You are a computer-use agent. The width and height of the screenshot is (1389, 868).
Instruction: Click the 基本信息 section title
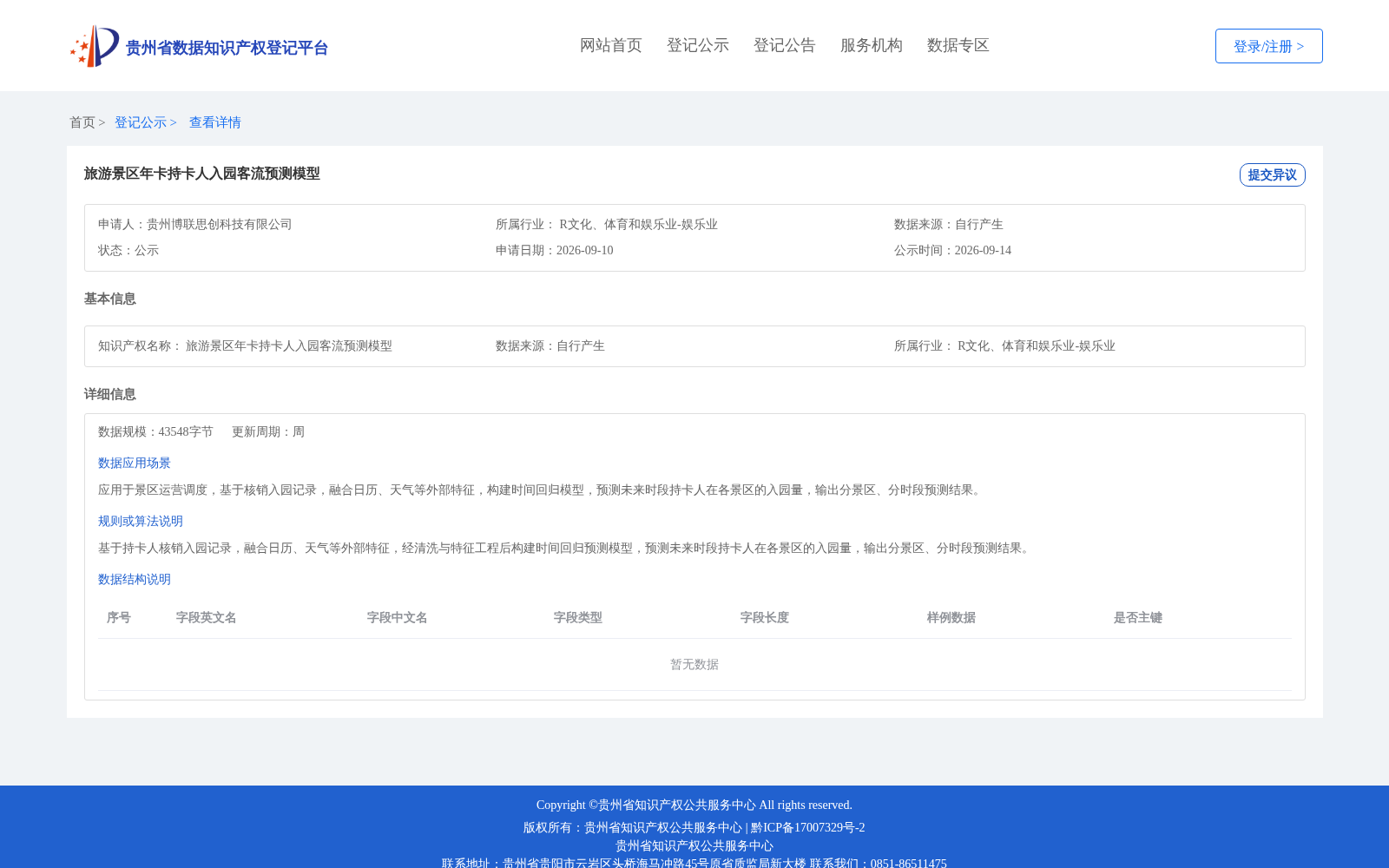click(x=110, y=299)
